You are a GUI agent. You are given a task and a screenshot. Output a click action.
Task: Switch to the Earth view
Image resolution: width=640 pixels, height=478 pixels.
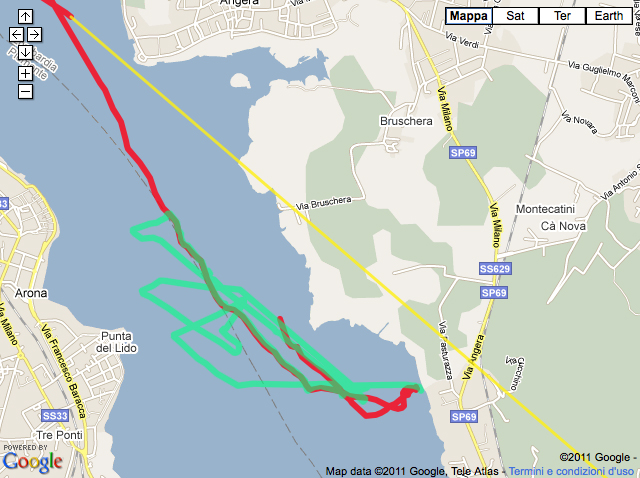click(609, 16)
